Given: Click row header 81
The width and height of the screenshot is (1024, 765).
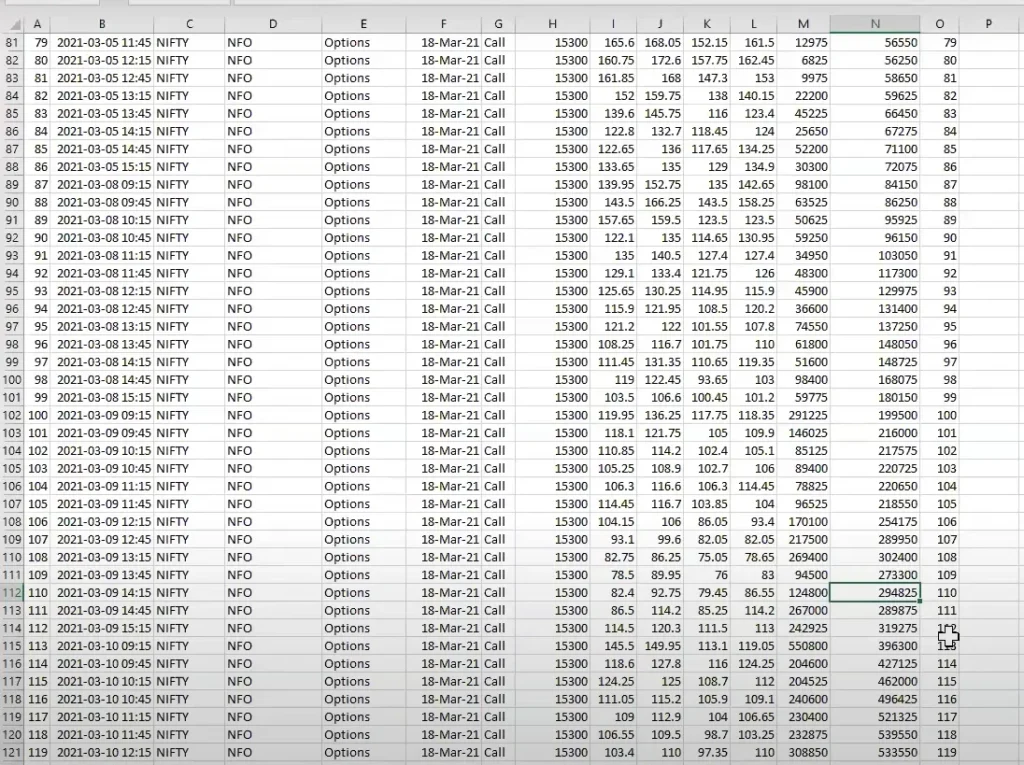Looking at the screenshot, I should 12,43.
